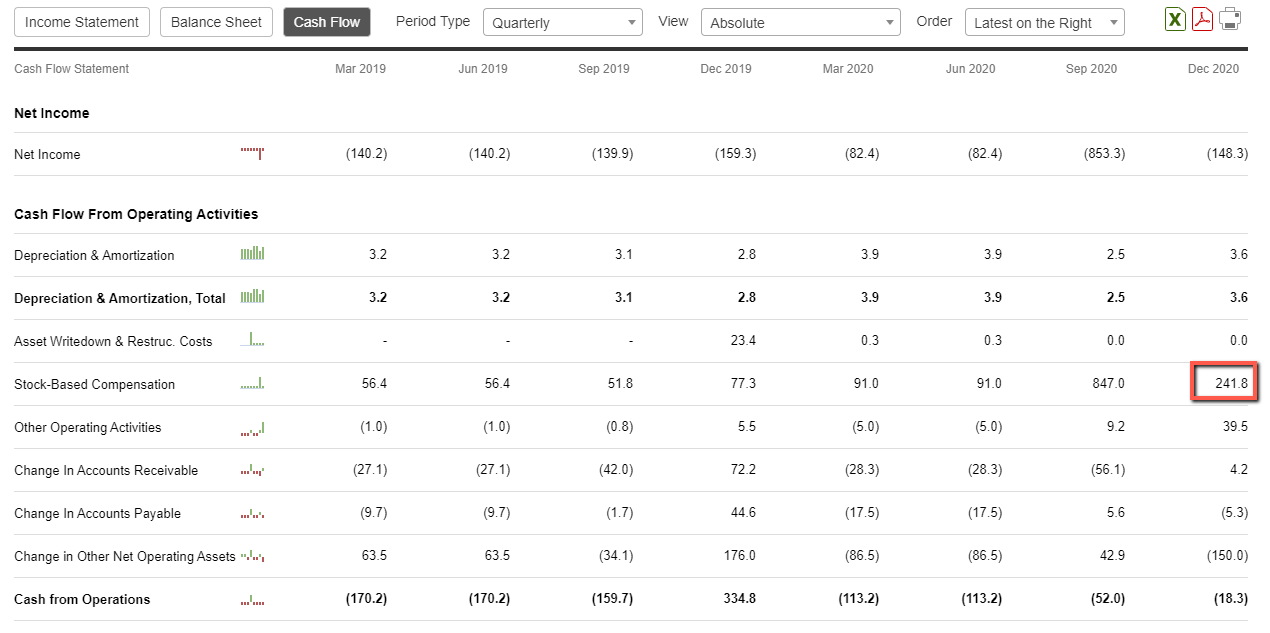Open Net Income sparkline chart
The image size is (1270, 633).
(252, 153)
